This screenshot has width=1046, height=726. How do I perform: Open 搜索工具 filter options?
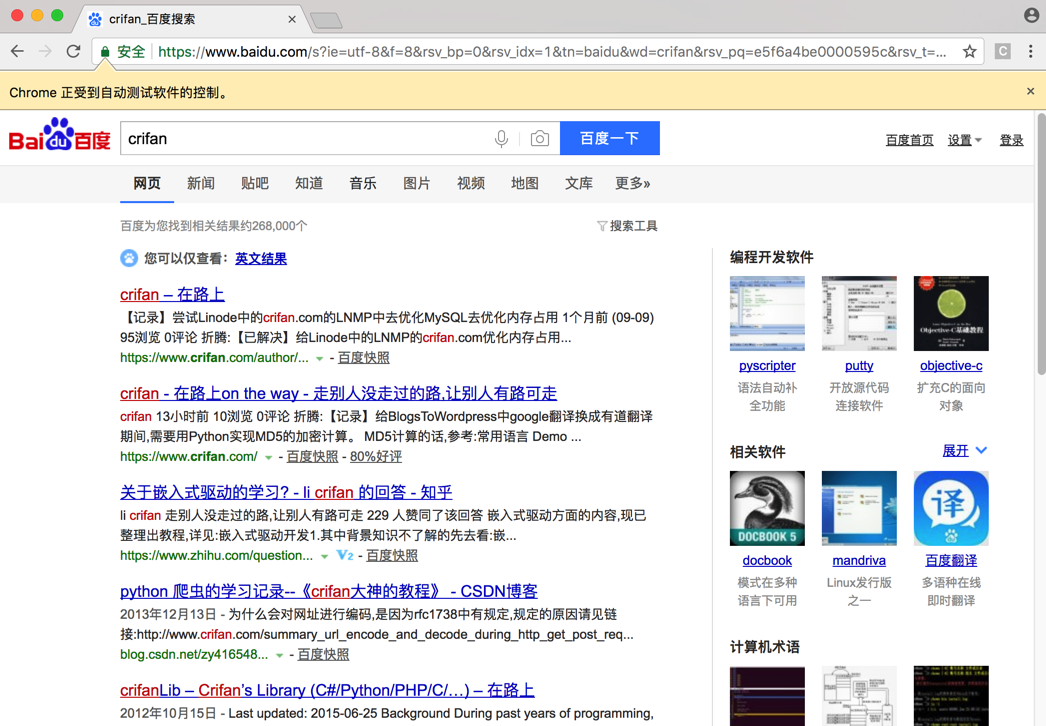click(x=627, y=226)
